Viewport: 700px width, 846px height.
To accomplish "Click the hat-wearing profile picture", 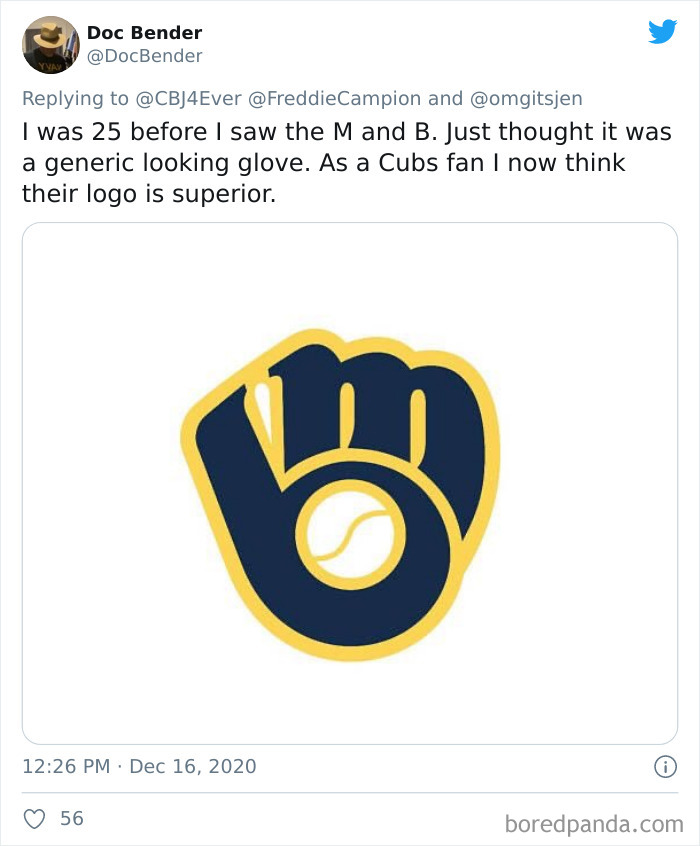I will pyautogui.click(x=49, y=44).
